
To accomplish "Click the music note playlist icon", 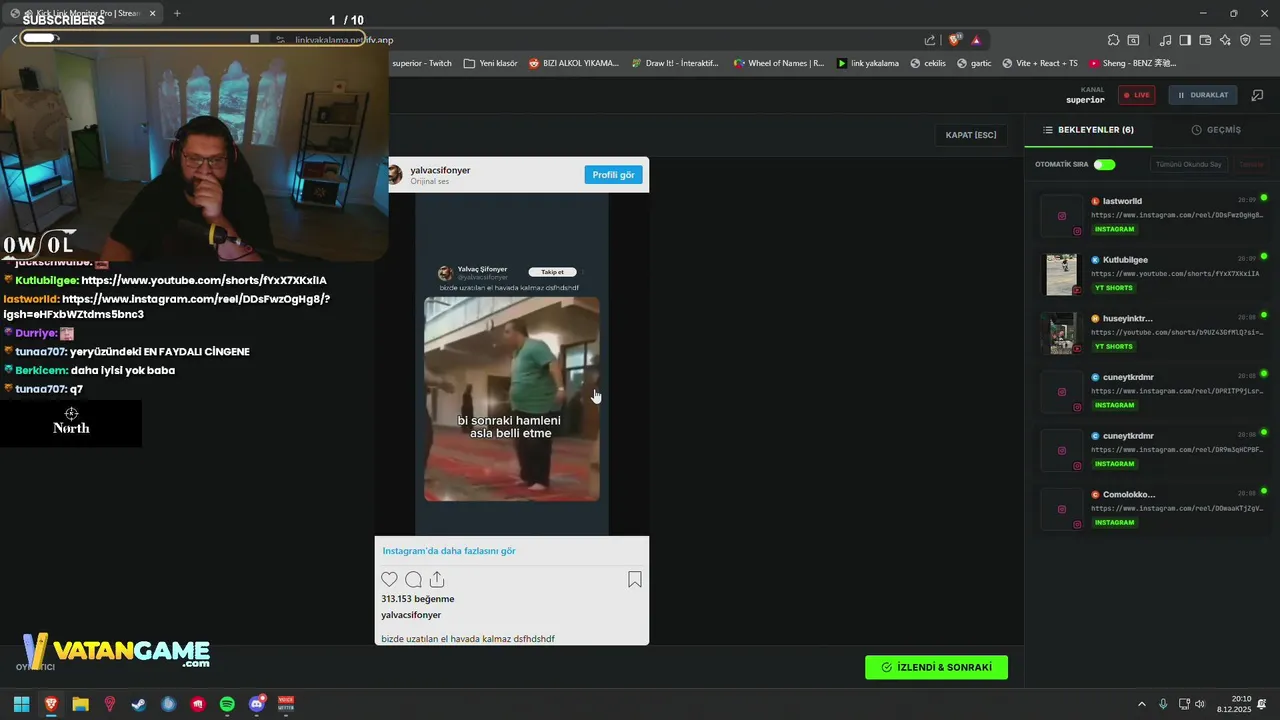I will pos(1166,40).
